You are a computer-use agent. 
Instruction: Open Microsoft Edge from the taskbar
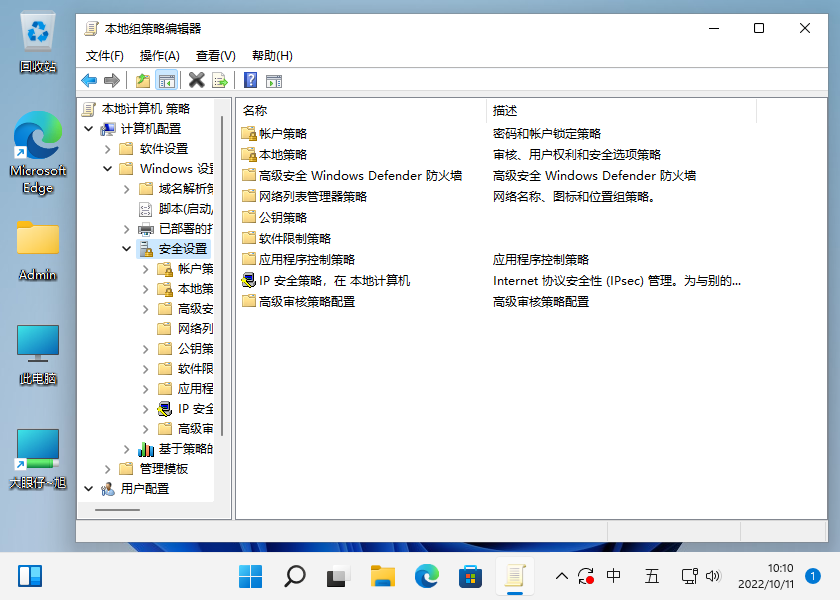pyautogui.click(x=427, y=577)
